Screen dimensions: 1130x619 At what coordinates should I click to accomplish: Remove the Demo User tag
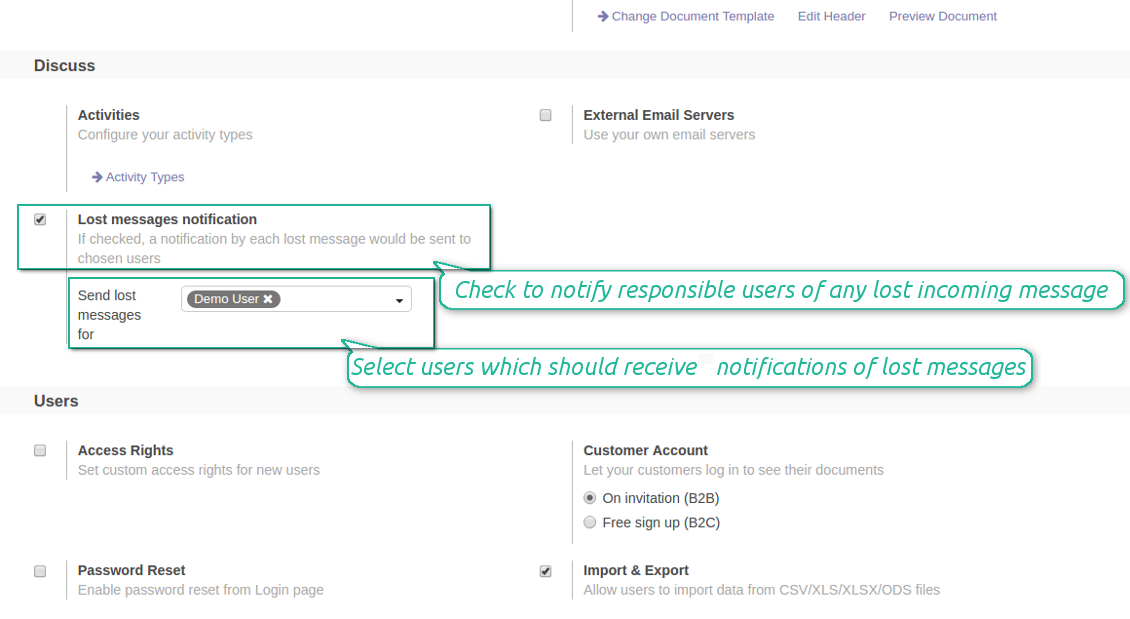point(268,299)
